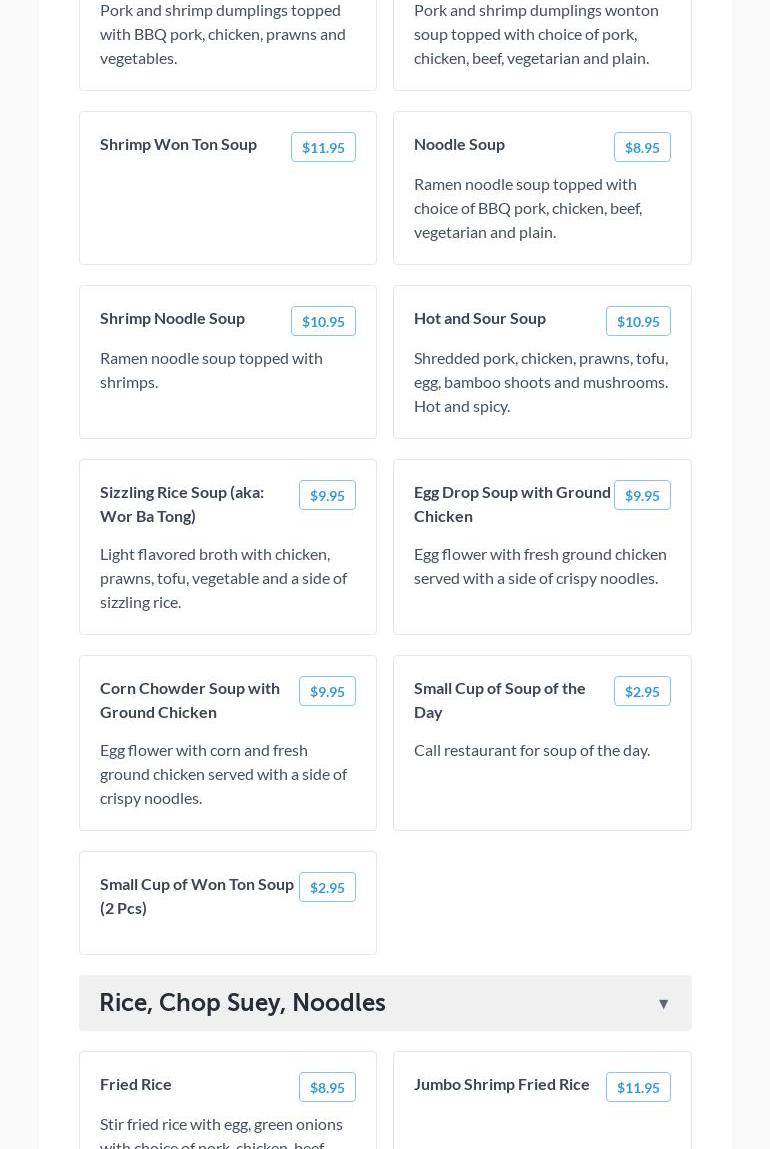Select the Jumbo Shrimp Fried Rice title
This screenshot has height=1149, width=770.
[x=501, y=1084]
